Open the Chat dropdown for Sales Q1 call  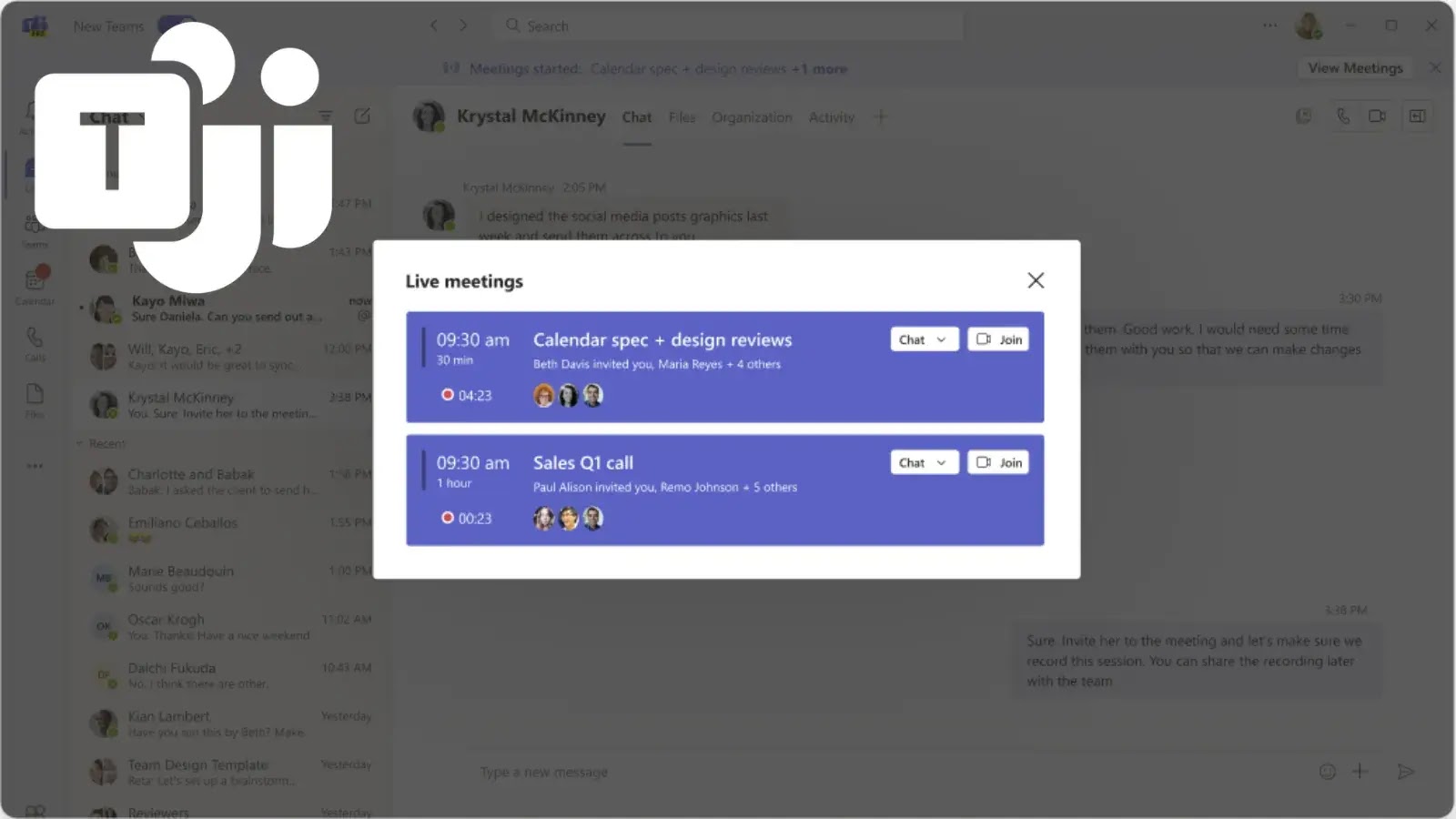pos(924,462)
